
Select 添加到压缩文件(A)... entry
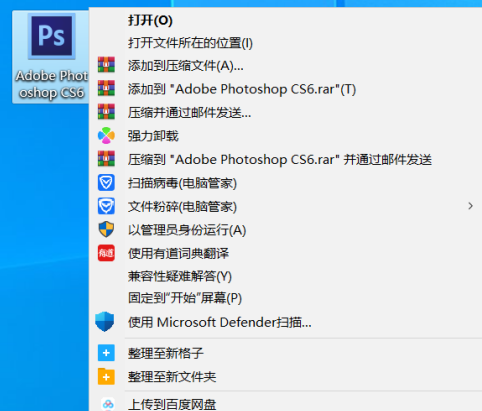[x=186, y=66]
